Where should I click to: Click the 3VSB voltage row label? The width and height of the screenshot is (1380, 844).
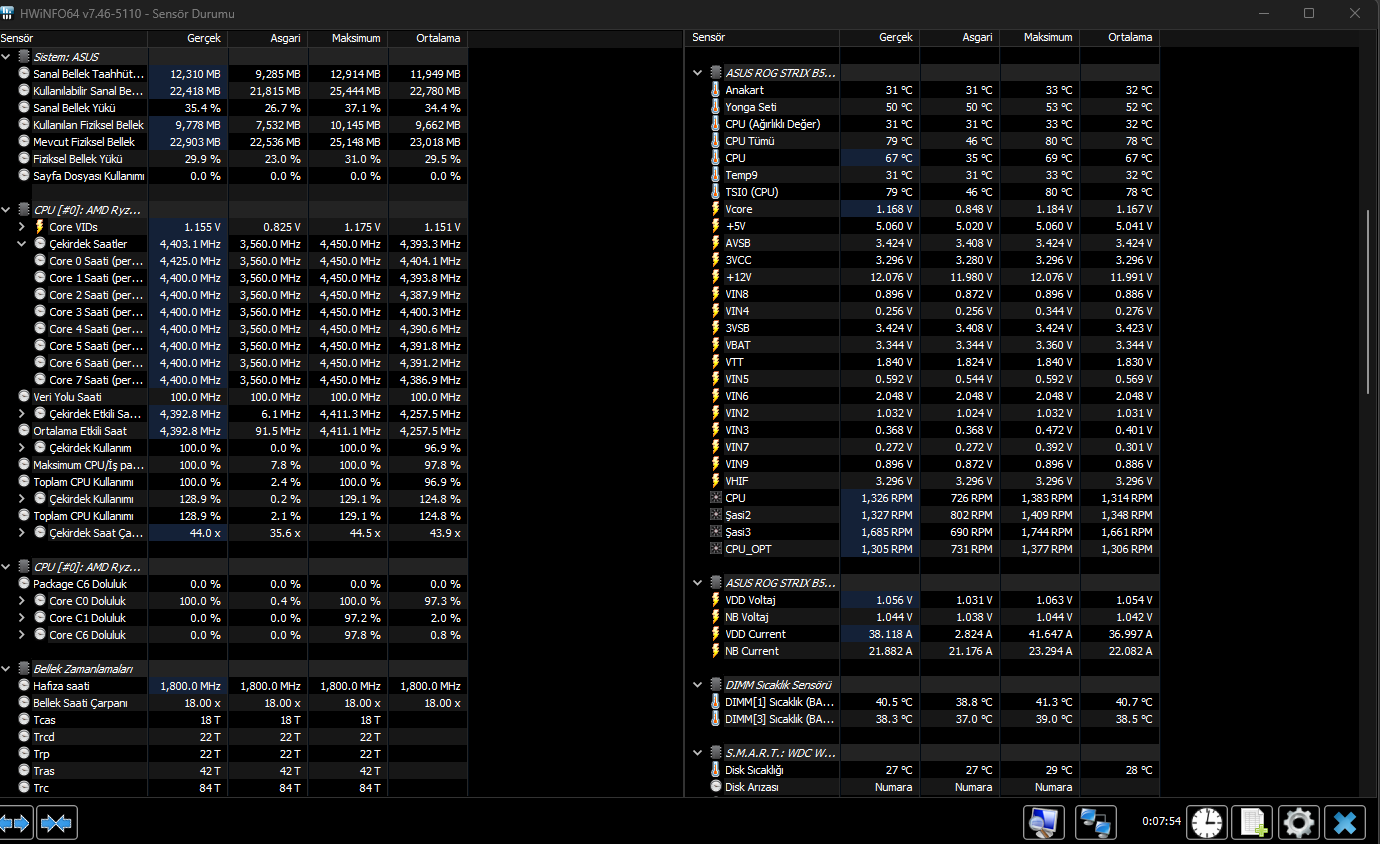pos(738,328)
